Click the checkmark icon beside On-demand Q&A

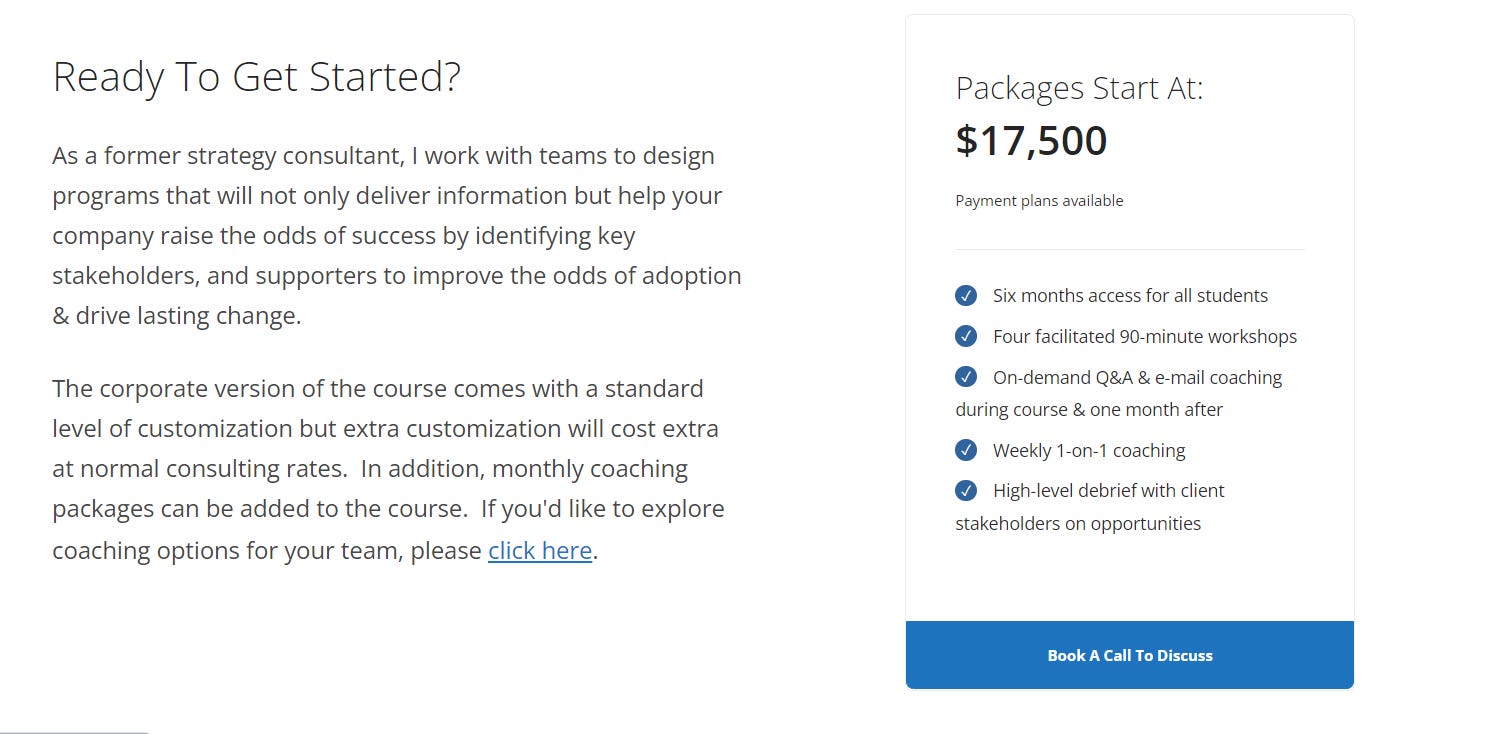pos(966,377)
